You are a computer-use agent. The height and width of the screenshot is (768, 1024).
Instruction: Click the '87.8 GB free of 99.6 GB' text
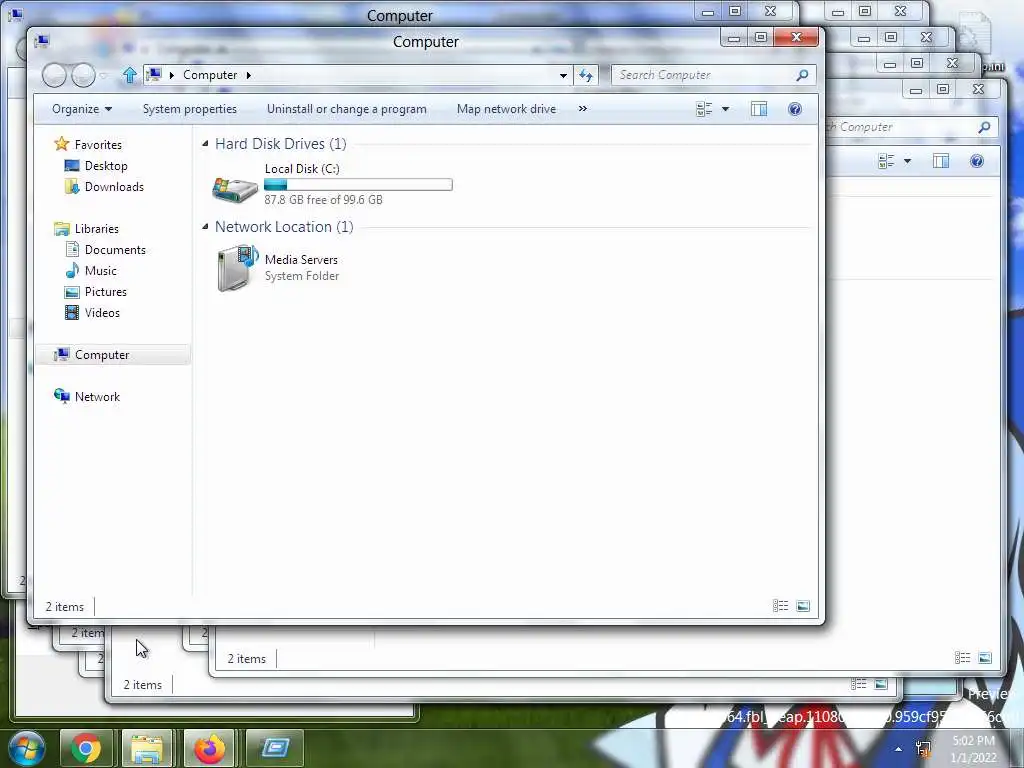pyautogui.click(x=324, y=200)
